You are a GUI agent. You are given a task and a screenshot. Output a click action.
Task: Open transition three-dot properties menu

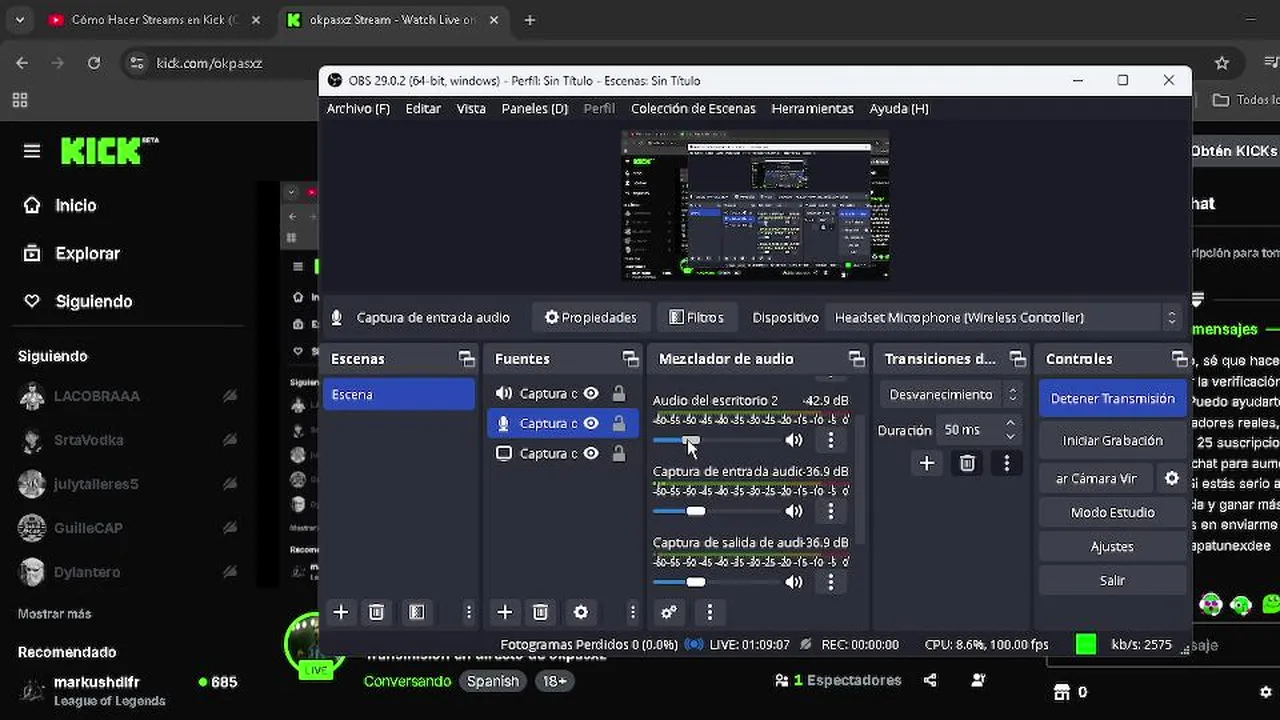pos(1007,463)
